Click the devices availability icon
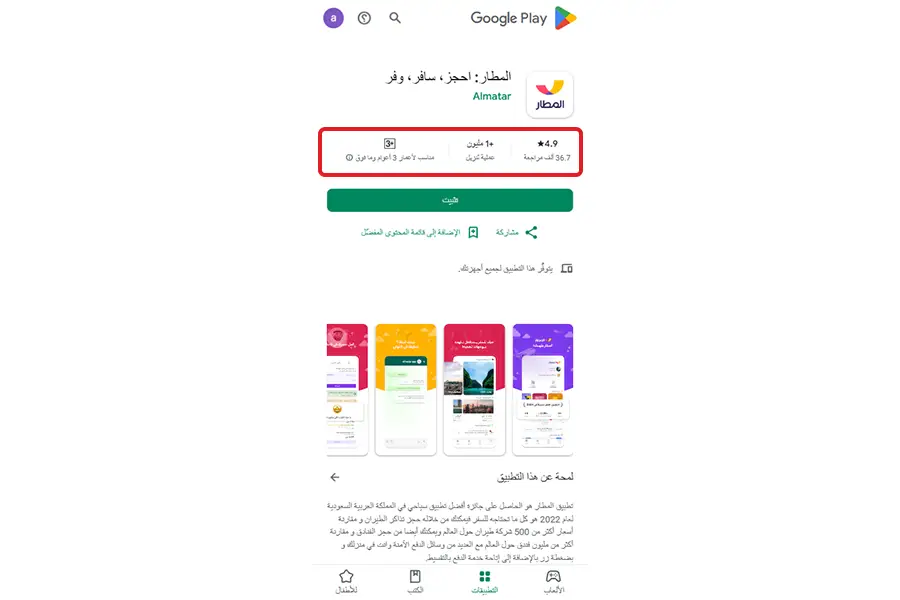The width and height of the screenshot is (900, 600). click(567, 268)
